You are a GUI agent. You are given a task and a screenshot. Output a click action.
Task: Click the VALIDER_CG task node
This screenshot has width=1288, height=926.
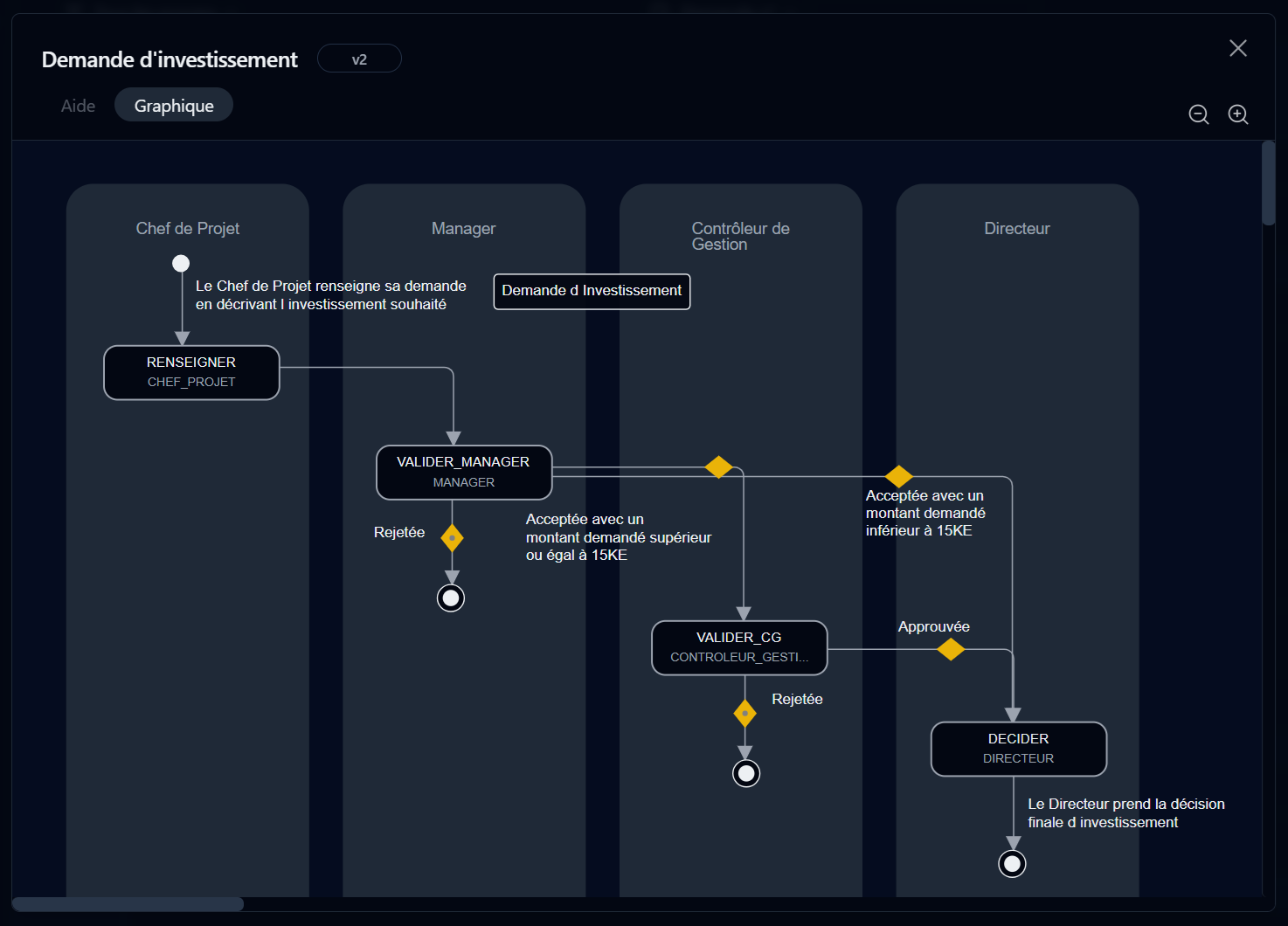click(739, 647)
